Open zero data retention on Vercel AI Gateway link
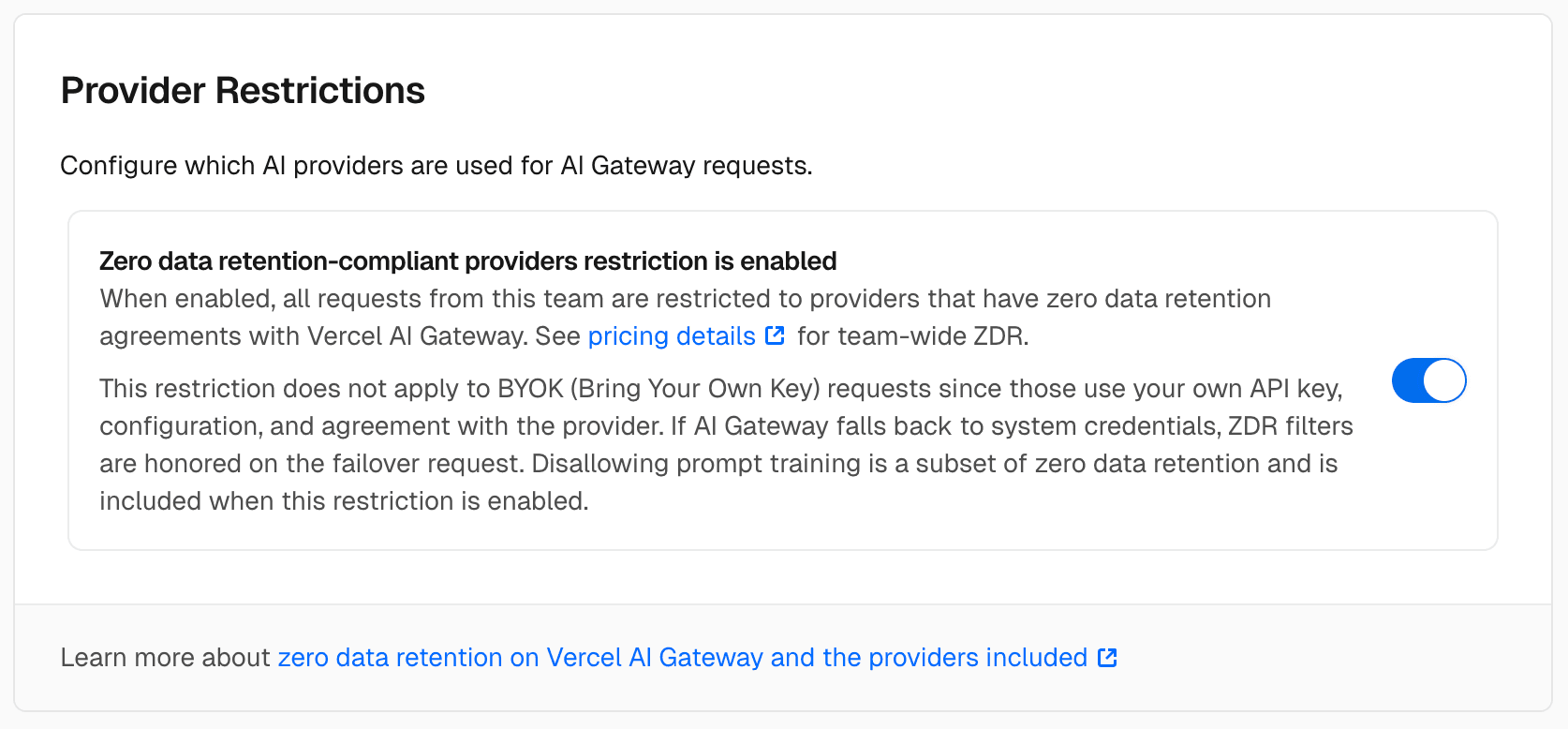Viewport: 1568px width, 729px height. click(520, 658)
